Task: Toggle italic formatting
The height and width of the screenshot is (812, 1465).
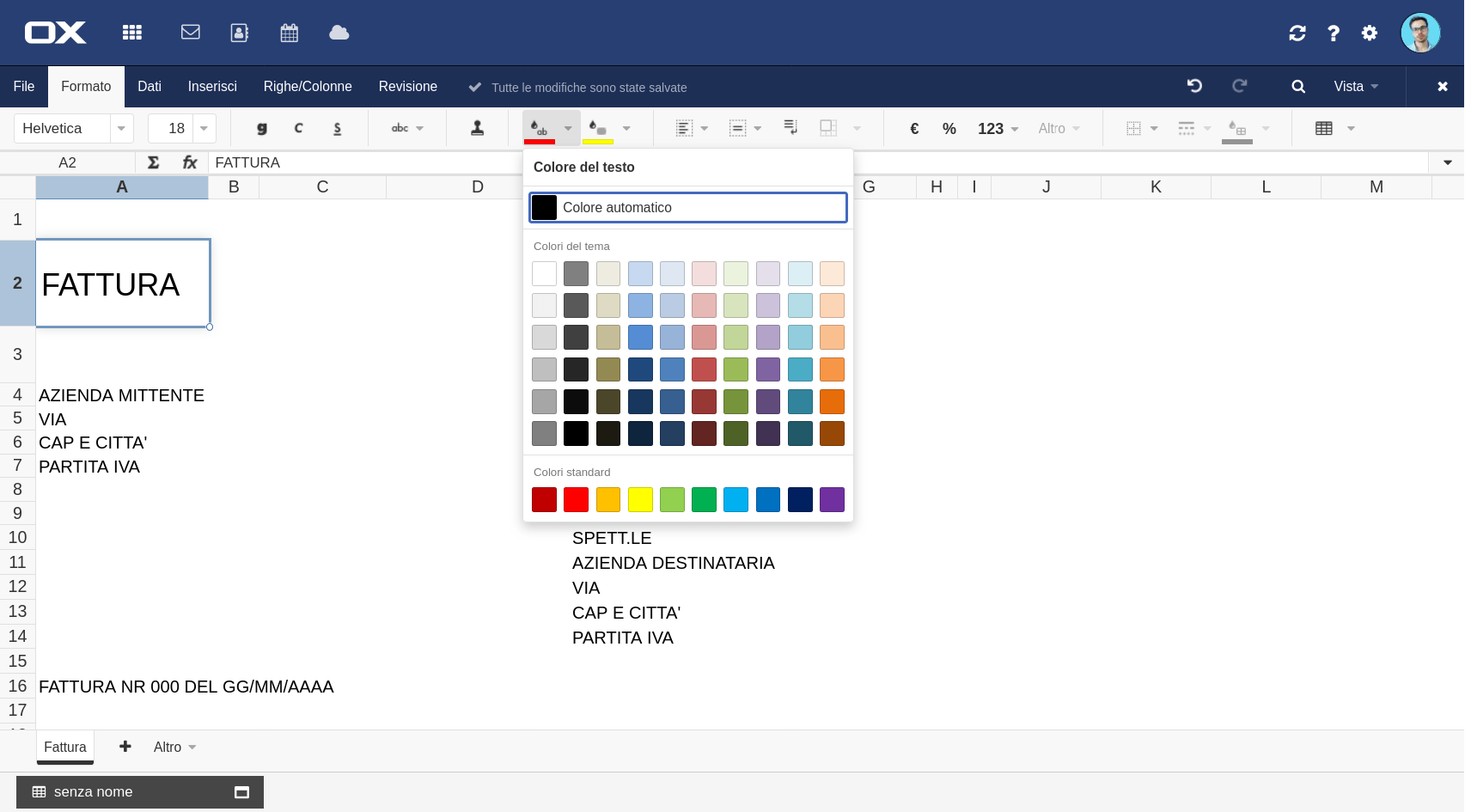Action: 299,128
